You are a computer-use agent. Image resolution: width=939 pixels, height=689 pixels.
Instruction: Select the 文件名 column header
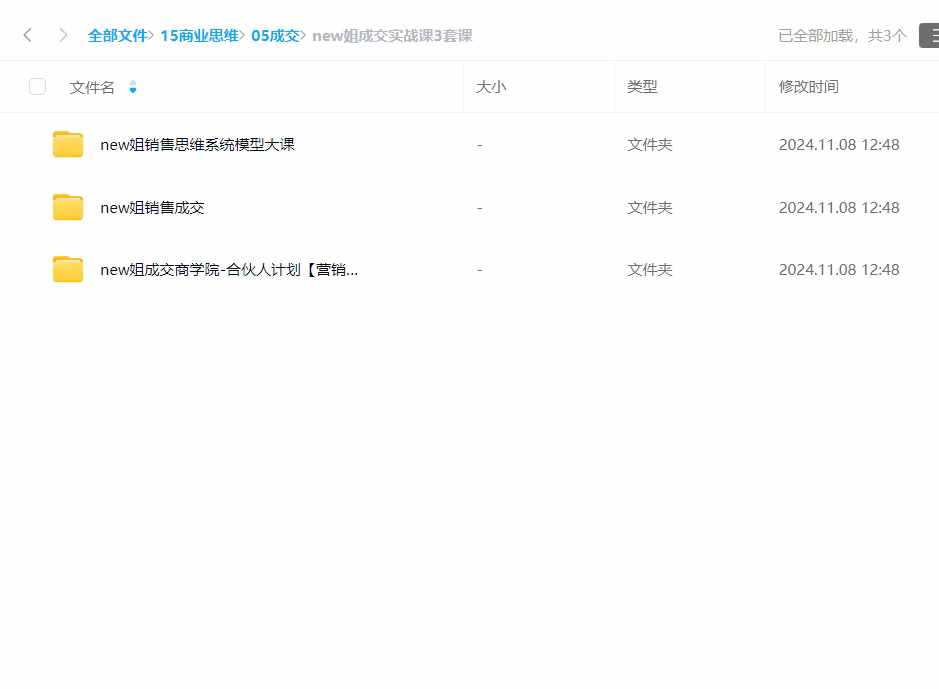click(92, 87)
